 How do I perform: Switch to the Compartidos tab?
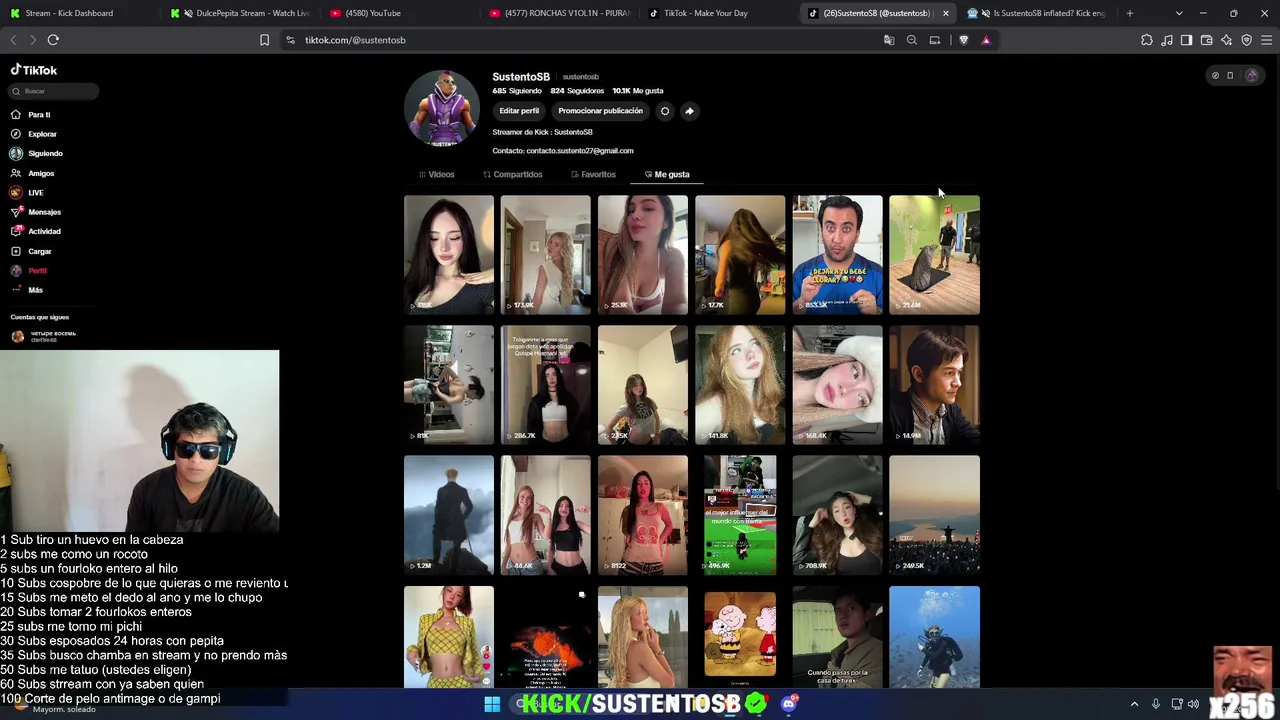(x=513, y=174)
